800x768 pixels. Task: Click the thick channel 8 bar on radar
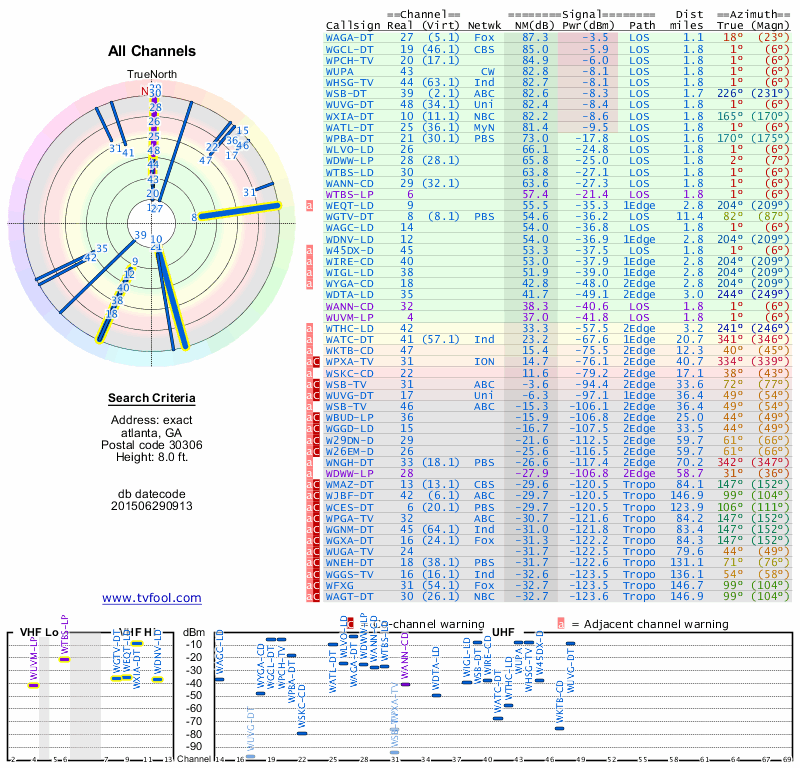pyautogui.click(x=240, y=211)
